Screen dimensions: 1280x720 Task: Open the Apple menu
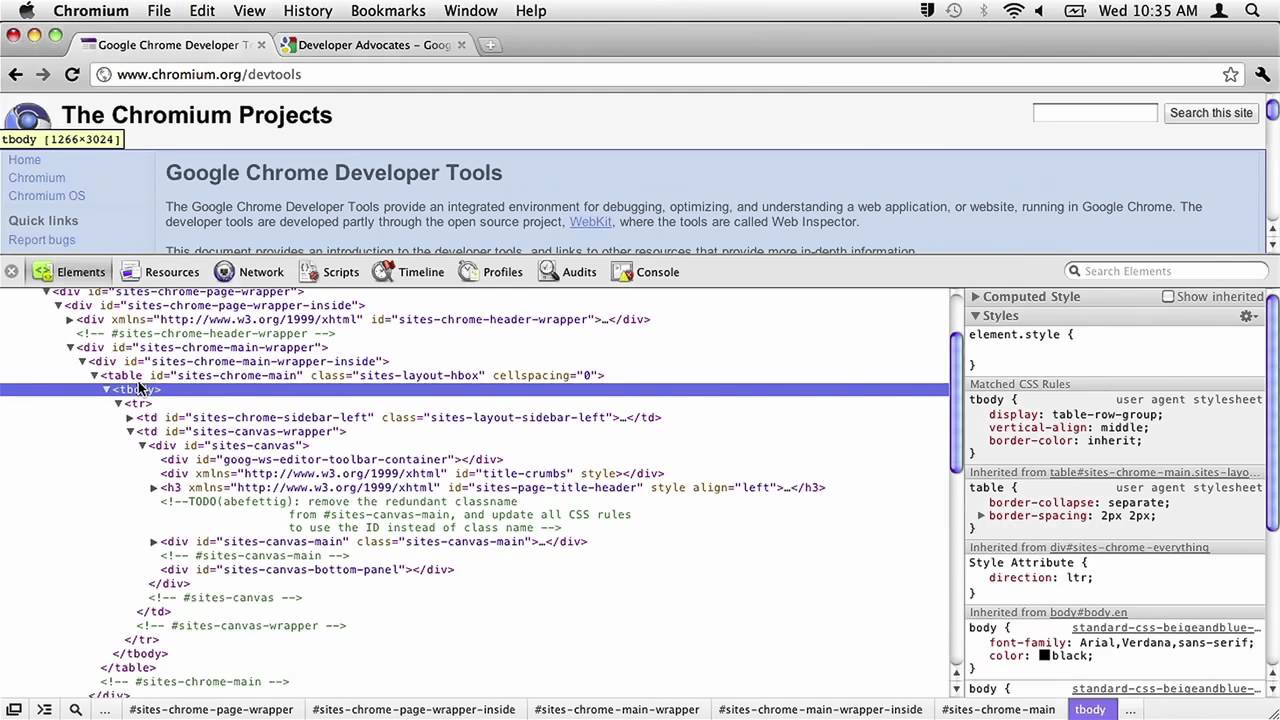pos(26,11)
